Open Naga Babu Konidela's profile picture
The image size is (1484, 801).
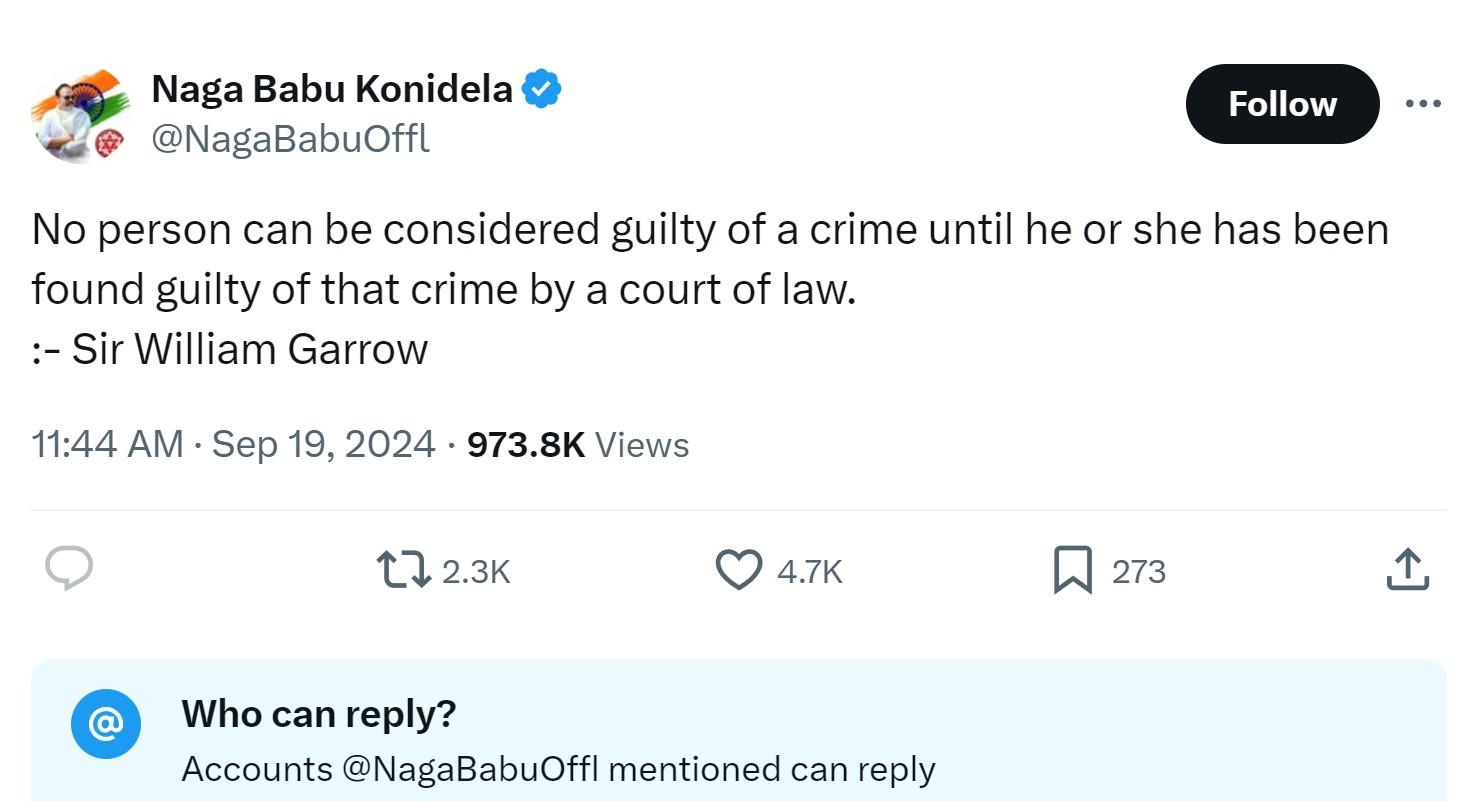(81, 116)
